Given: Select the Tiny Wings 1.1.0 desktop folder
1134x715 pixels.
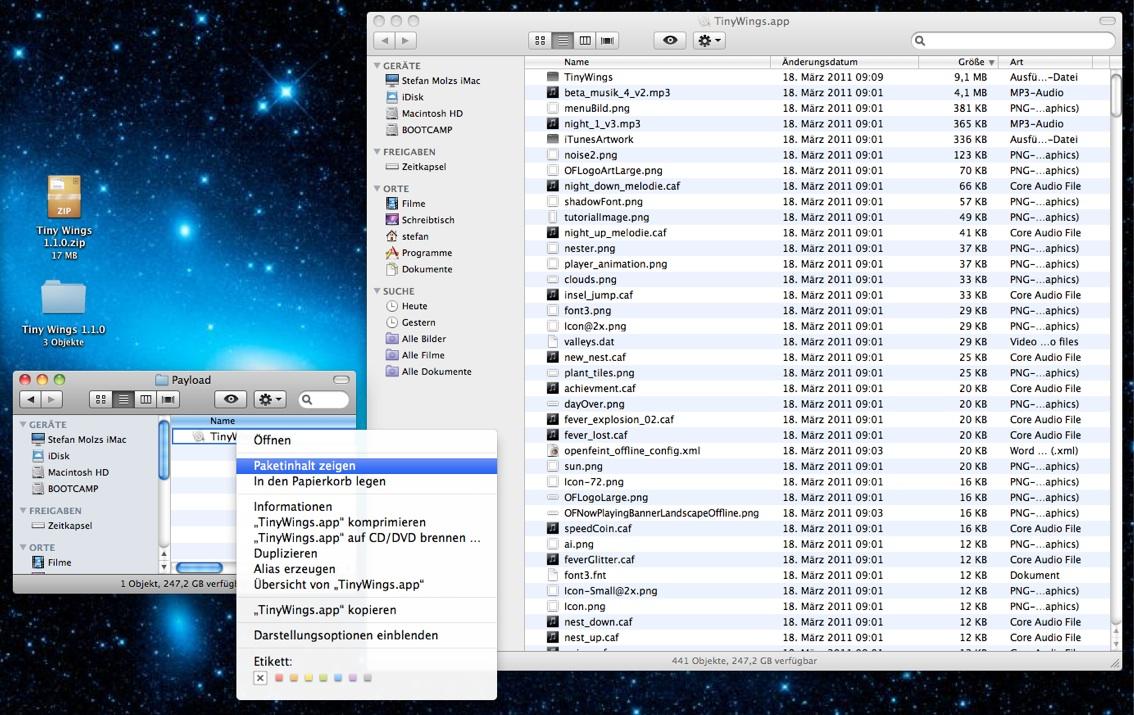Looking at the screenshot, I should pyautogui.click(x=64, y=298).
